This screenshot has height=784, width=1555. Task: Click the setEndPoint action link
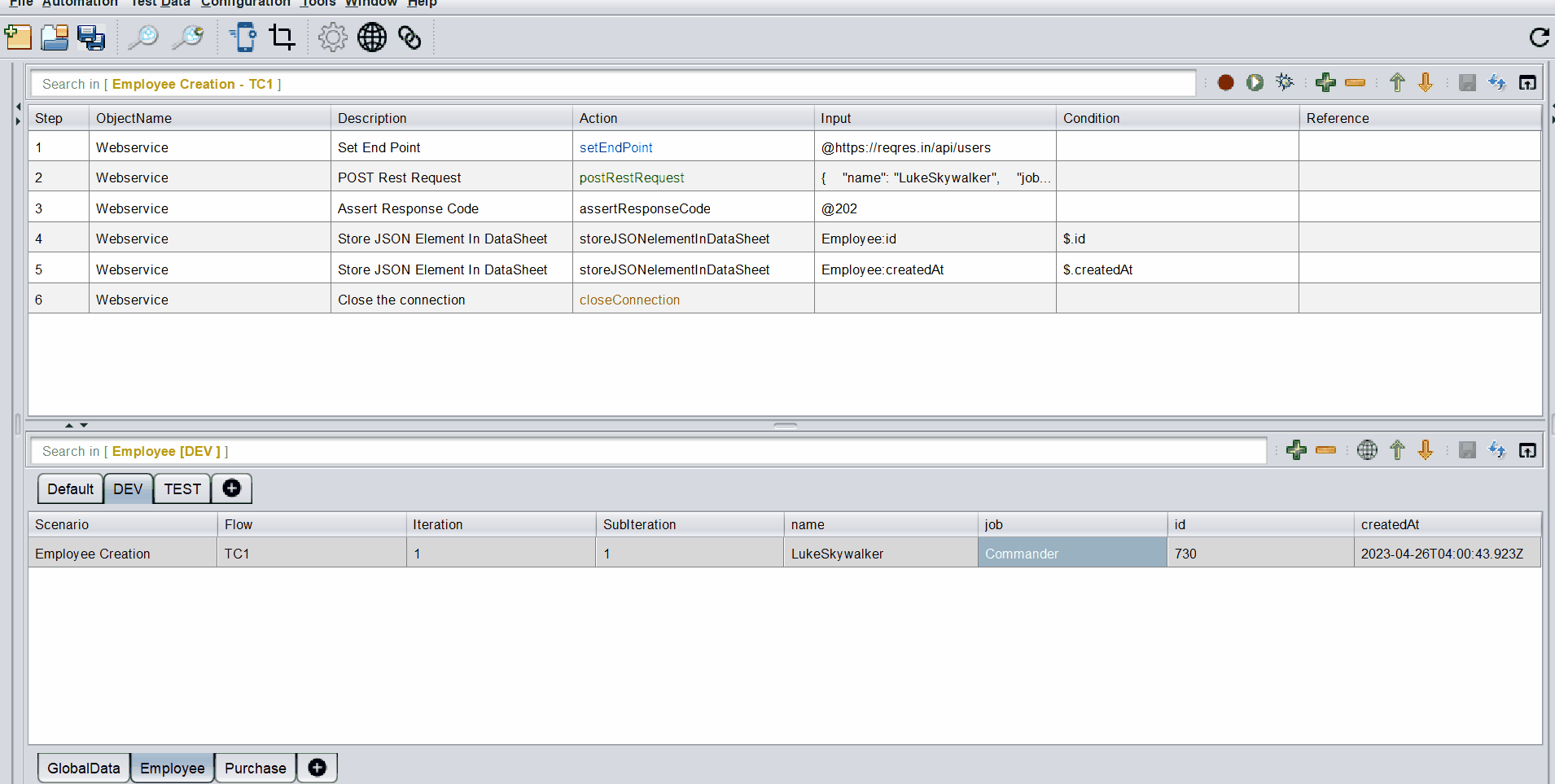615,147
